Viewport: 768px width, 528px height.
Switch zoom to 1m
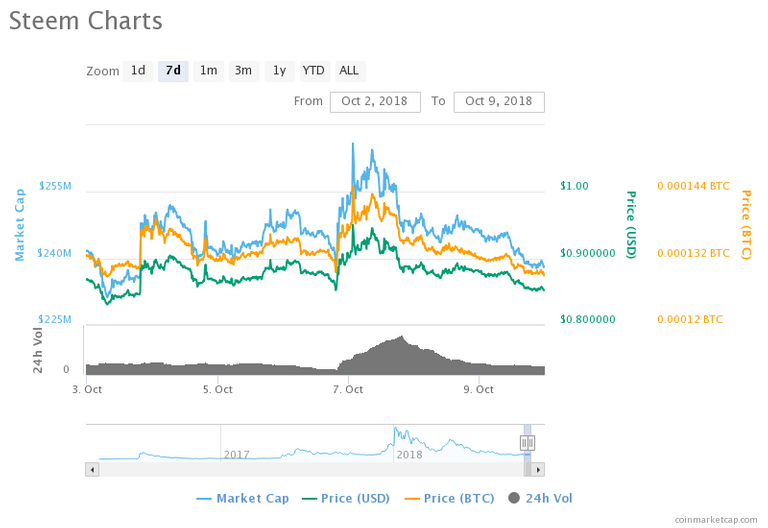[209, 71]
